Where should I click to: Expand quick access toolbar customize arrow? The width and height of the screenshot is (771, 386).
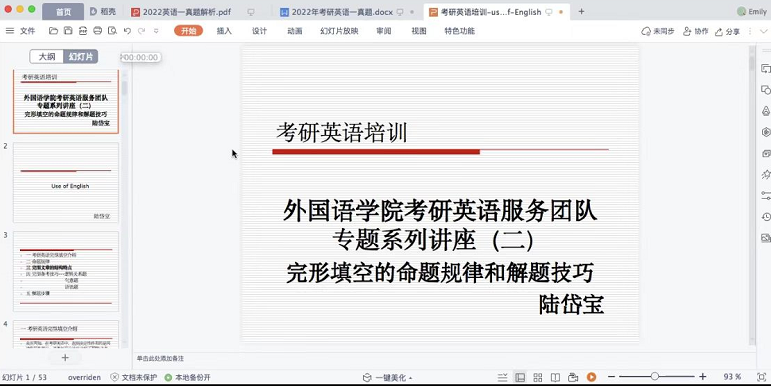coord(156,31)
